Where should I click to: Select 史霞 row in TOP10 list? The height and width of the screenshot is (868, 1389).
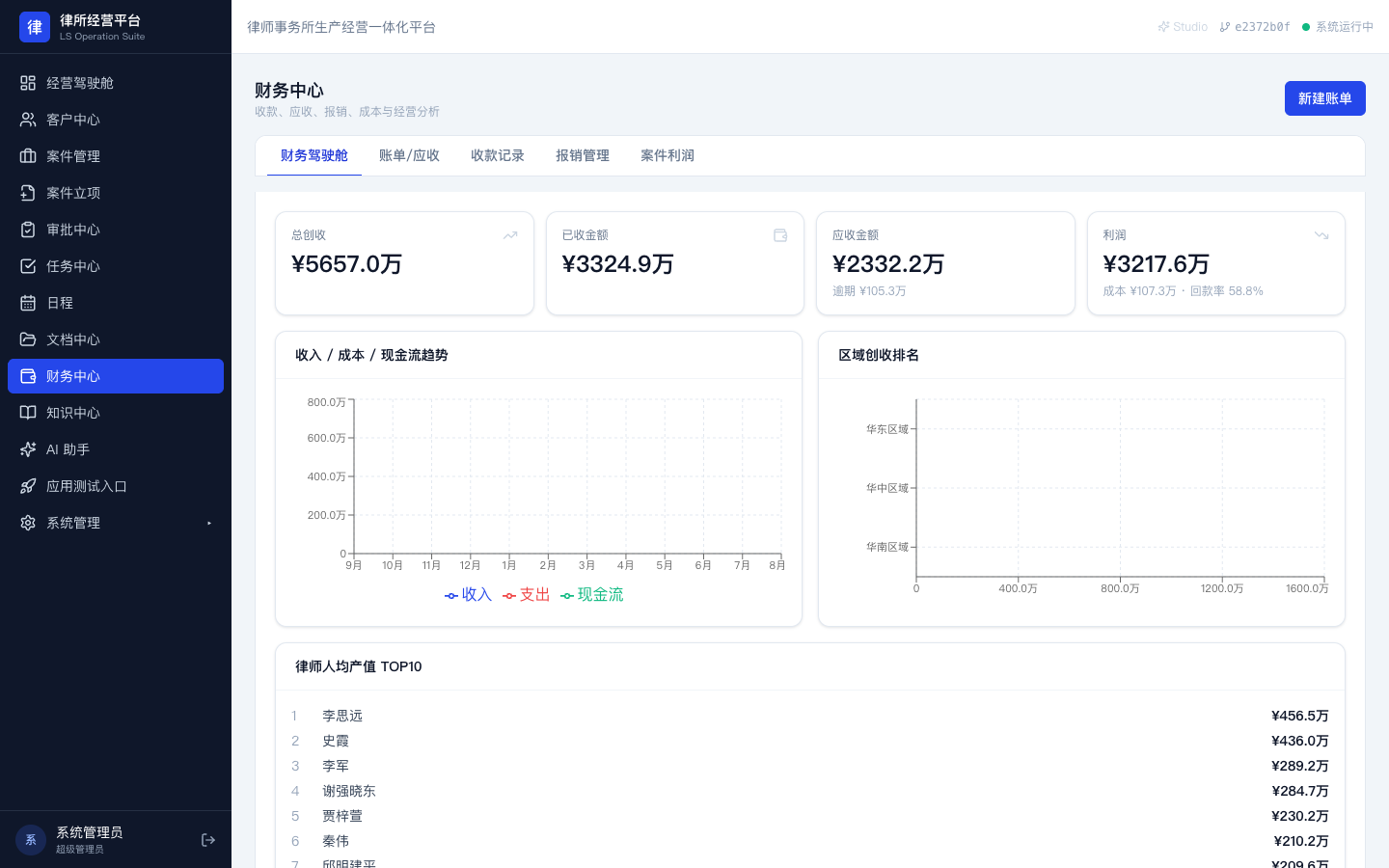(810, 741)
